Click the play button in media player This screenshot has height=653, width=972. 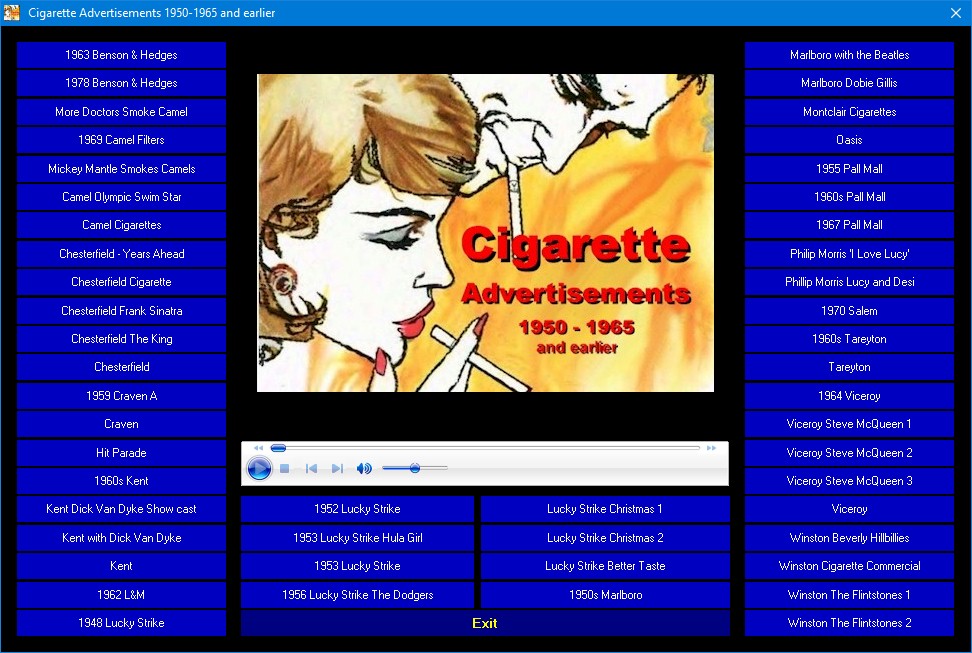point(259,468)
